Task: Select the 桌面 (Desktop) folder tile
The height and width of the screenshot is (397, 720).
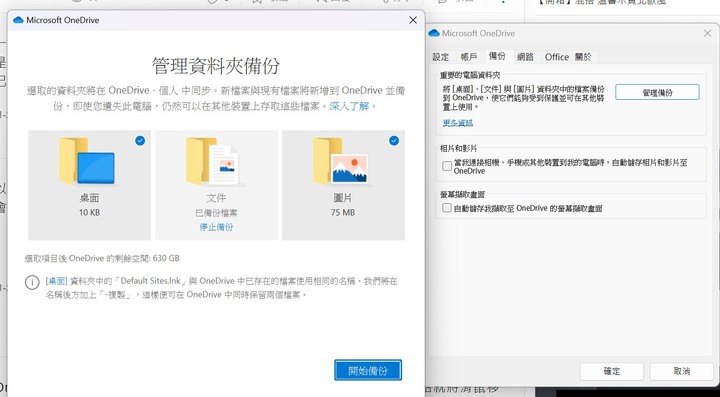Action: [90, 185]
